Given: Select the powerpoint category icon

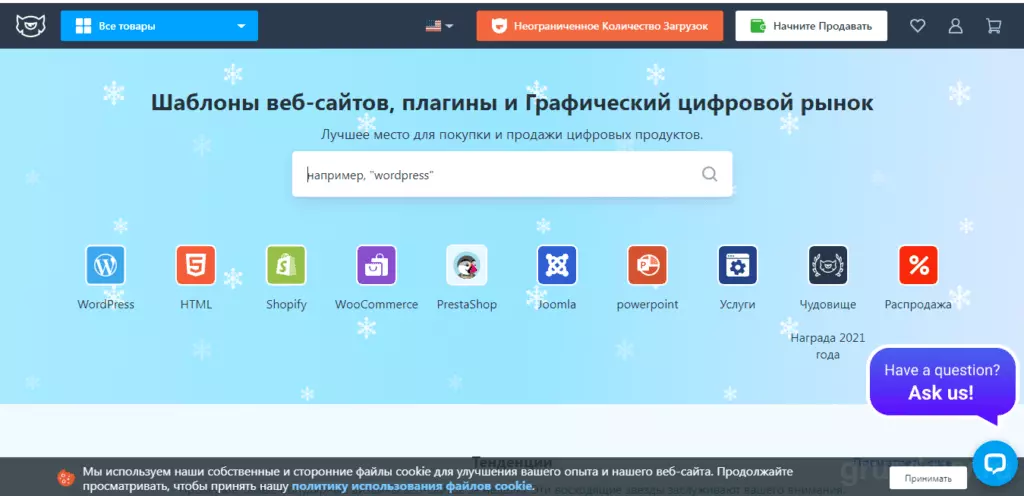Looking at the screenshot, I should coord(647,265).
